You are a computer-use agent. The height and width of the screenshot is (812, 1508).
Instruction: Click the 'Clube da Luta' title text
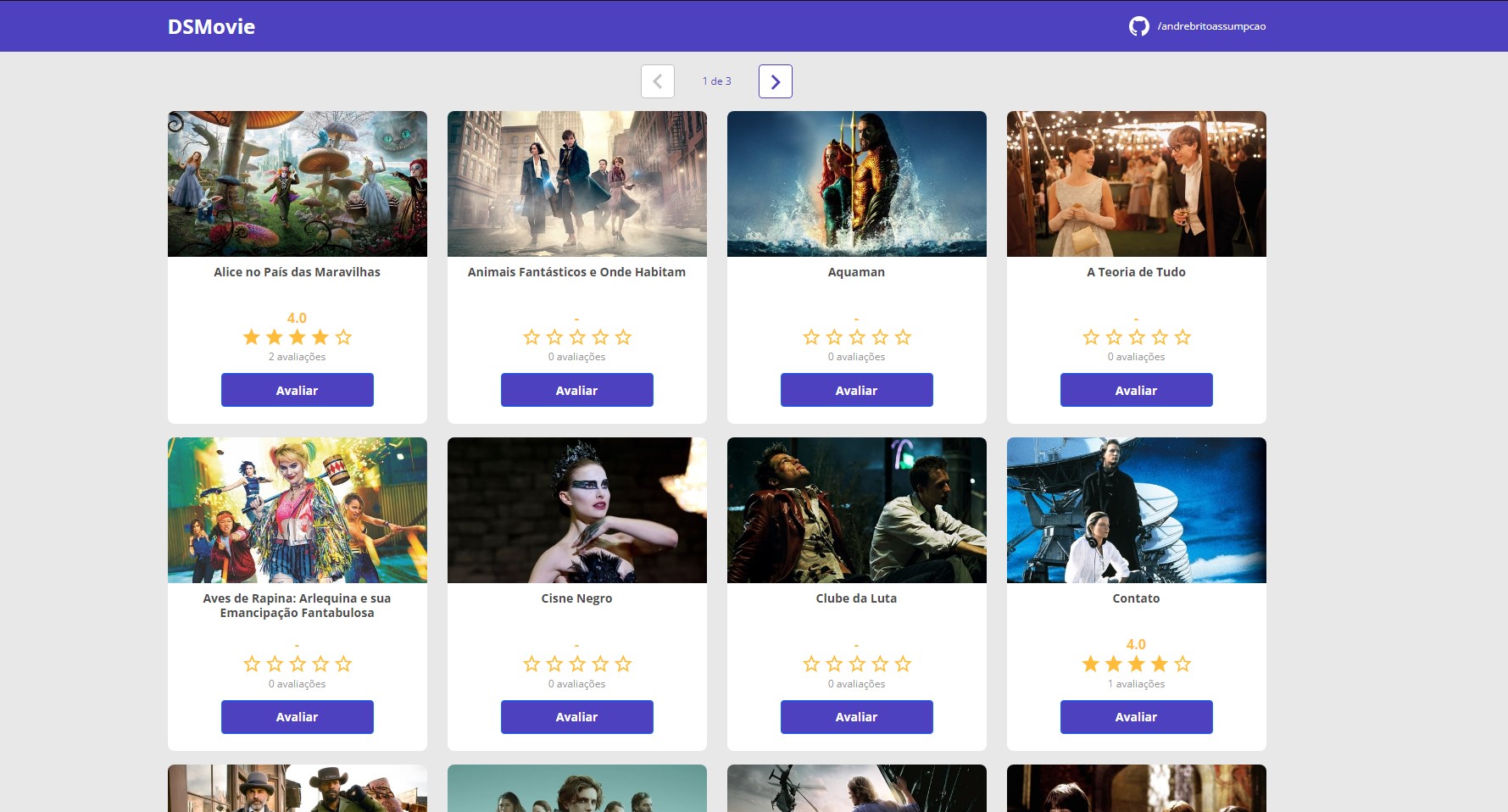[856, 598]
